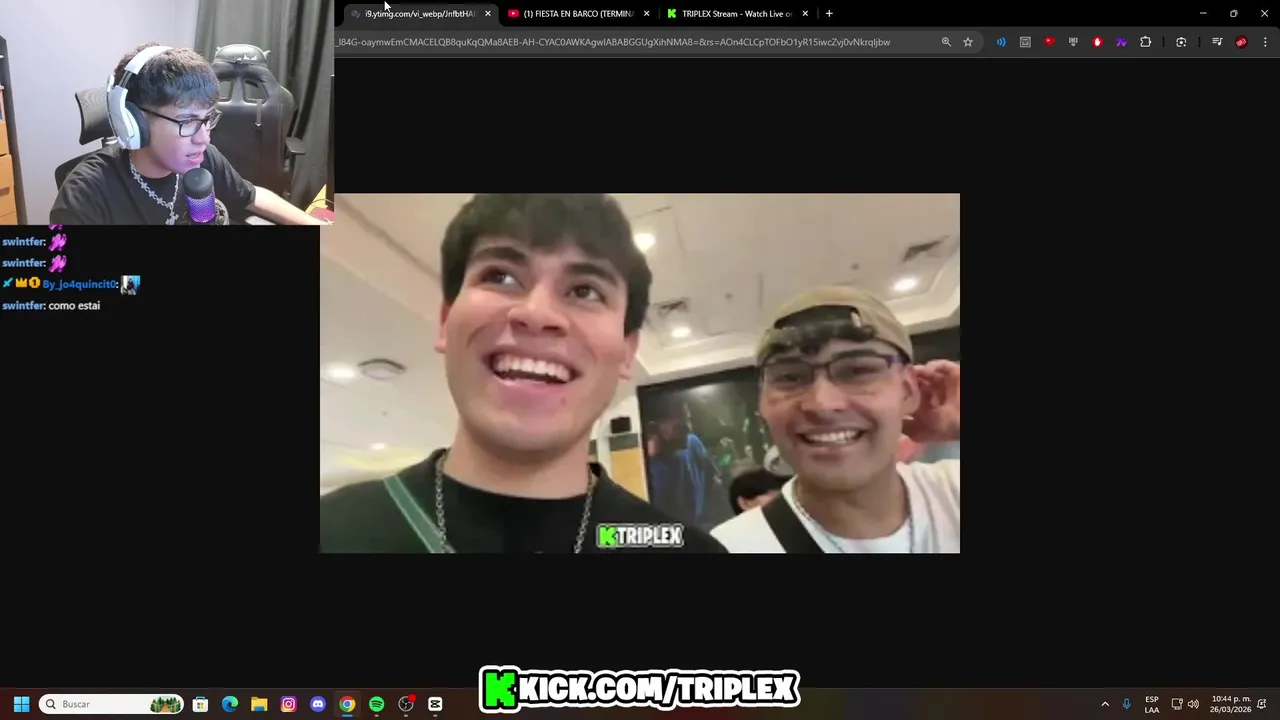This screenshot has width=1280, height=720.
Task: Open the red heart YouTube extension icon
Action: tap(1049, 42)
